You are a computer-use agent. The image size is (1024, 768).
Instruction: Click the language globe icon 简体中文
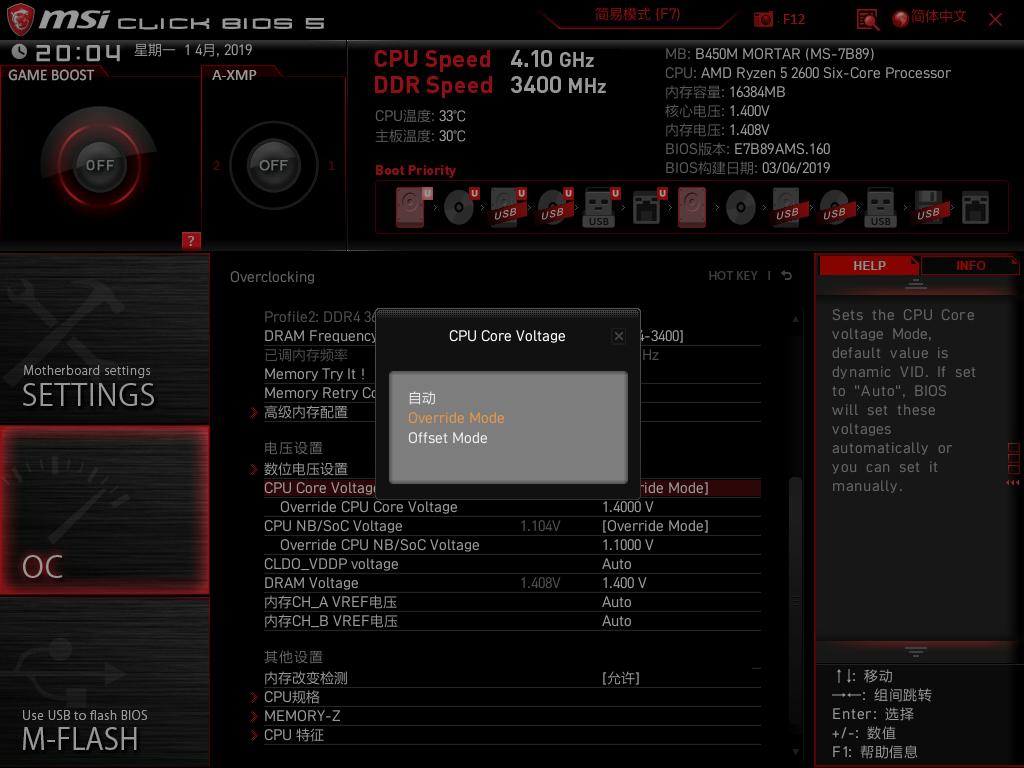[901, 20]
